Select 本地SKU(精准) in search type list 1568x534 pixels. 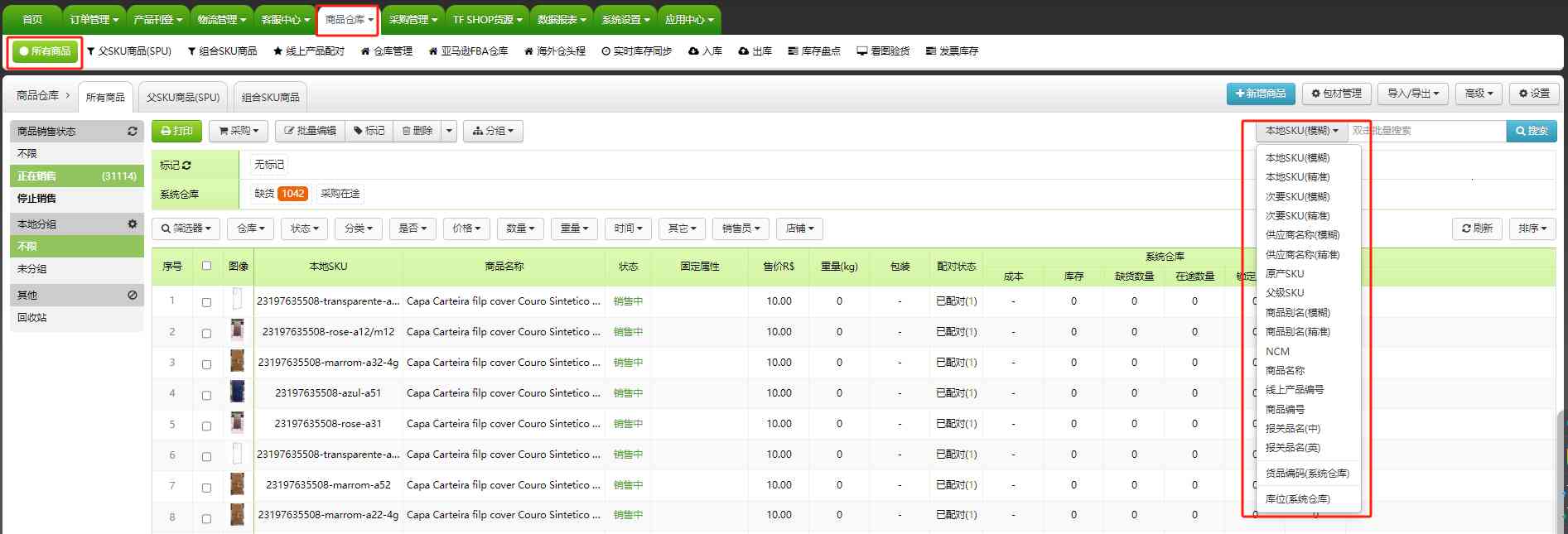point(1298,177)
